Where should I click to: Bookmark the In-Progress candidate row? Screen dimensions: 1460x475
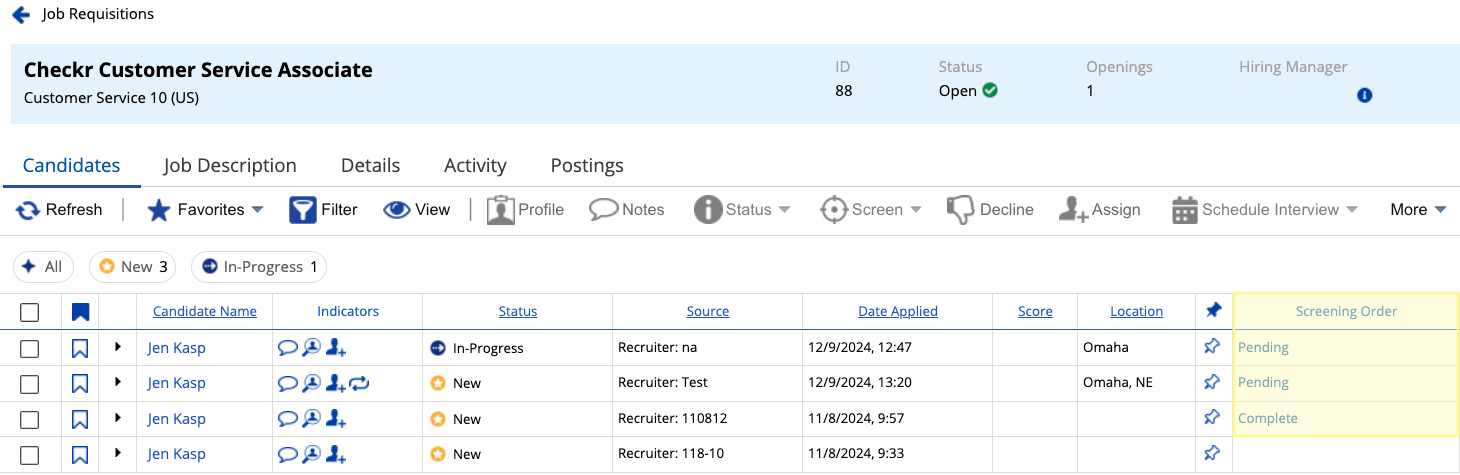81,348
